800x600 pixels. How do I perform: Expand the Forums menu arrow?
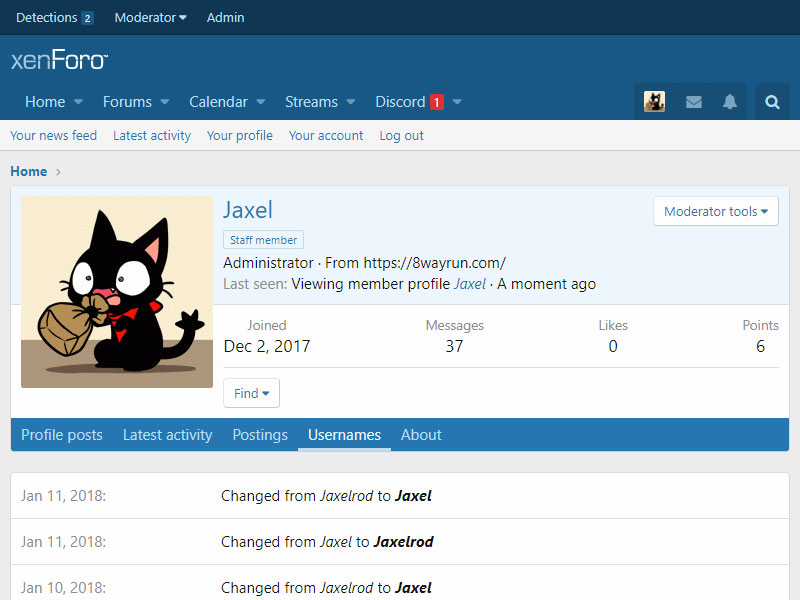pyautogui.click(x=165, y=102)
